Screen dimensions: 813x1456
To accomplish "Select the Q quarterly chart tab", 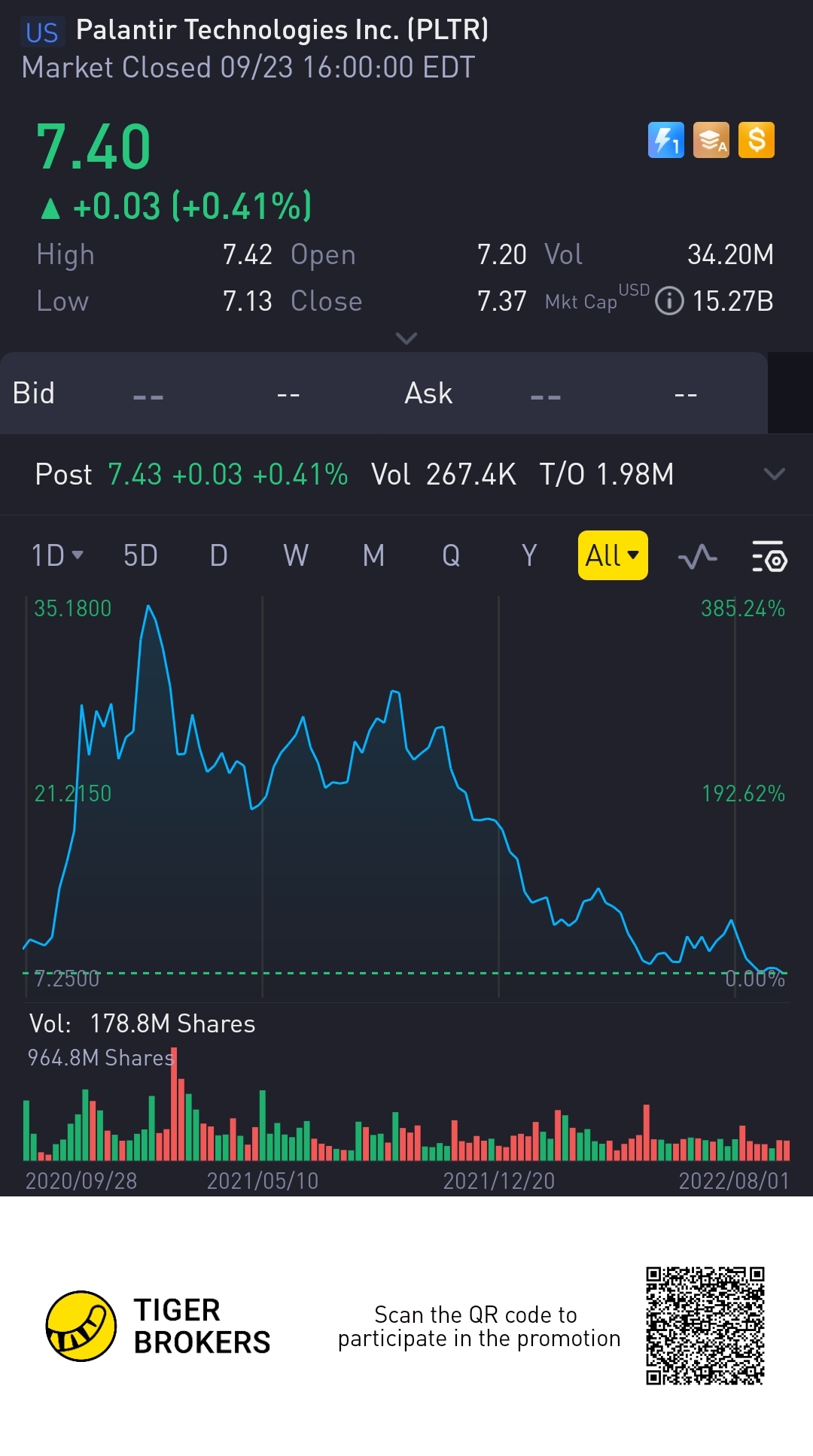I will 451,555.
